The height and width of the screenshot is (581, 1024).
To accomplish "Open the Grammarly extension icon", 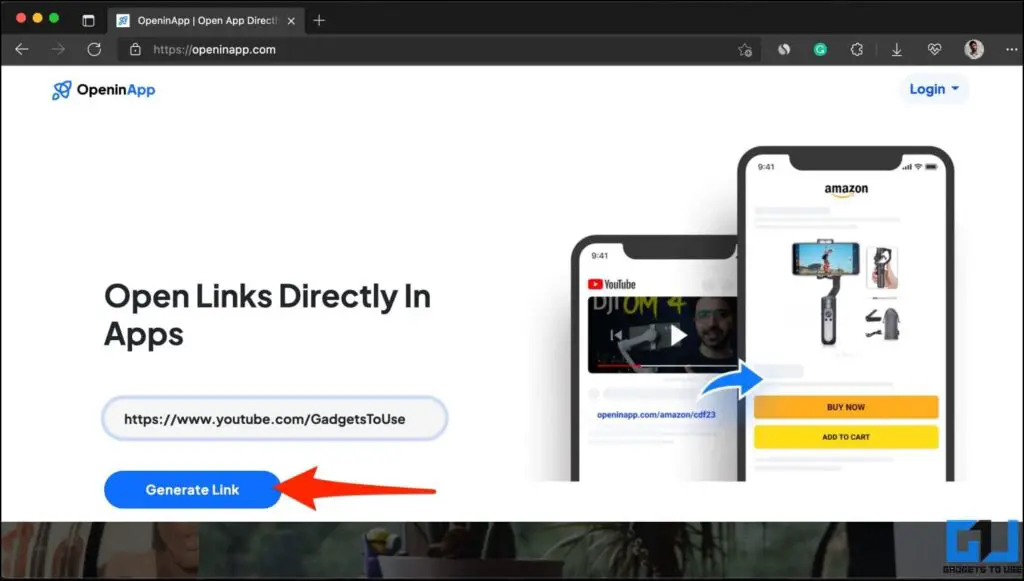I will click(x=820, y=49).
